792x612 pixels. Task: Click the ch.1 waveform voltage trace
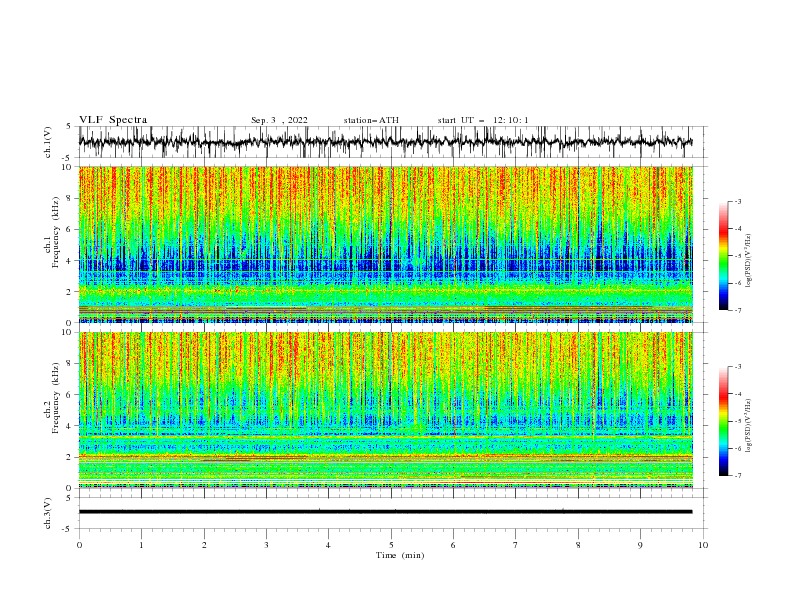coord(385,142)
